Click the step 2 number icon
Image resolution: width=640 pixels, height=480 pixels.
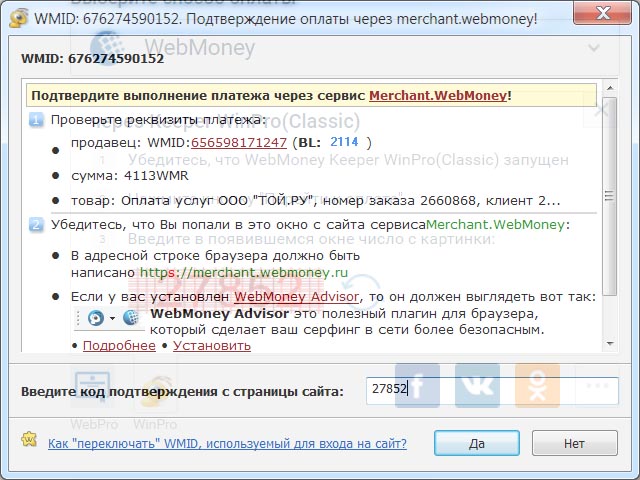(x=36, y=225)
